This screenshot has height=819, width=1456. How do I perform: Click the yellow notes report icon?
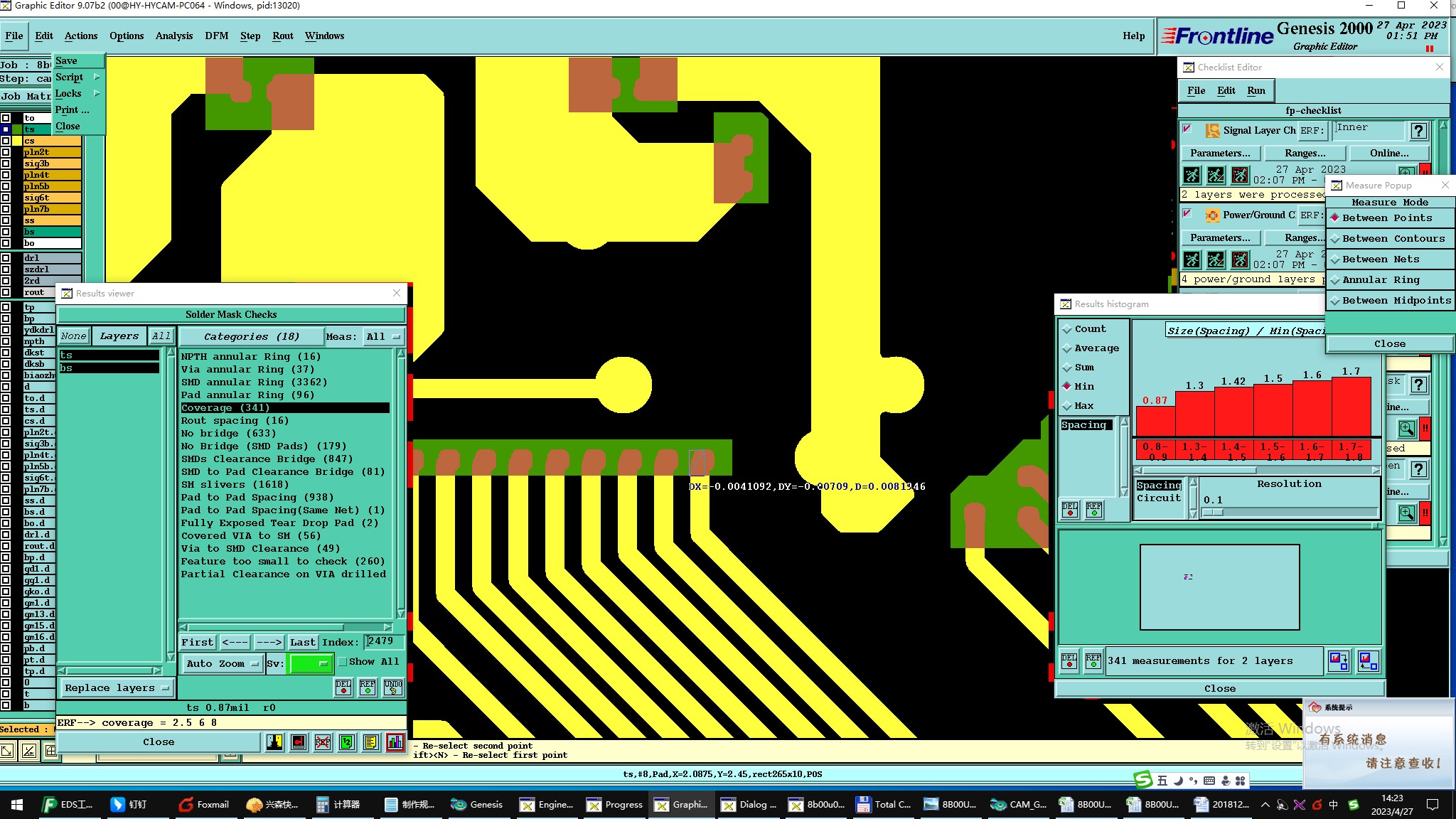pyautogui.click(x=370, y=742)
